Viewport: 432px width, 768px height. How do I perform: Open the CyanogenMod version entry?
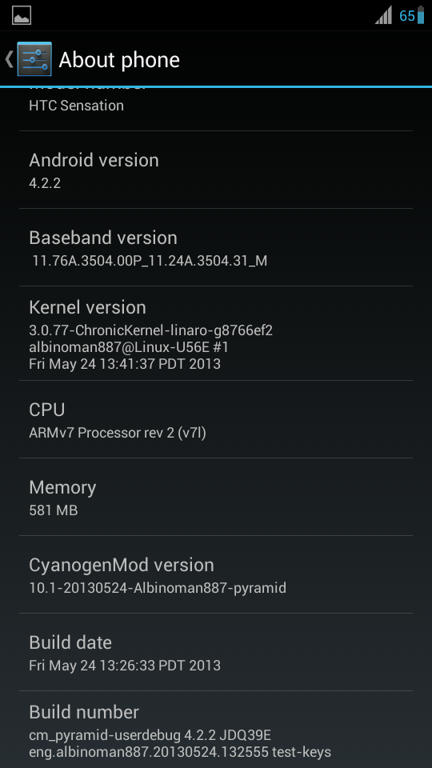[216, 575]
